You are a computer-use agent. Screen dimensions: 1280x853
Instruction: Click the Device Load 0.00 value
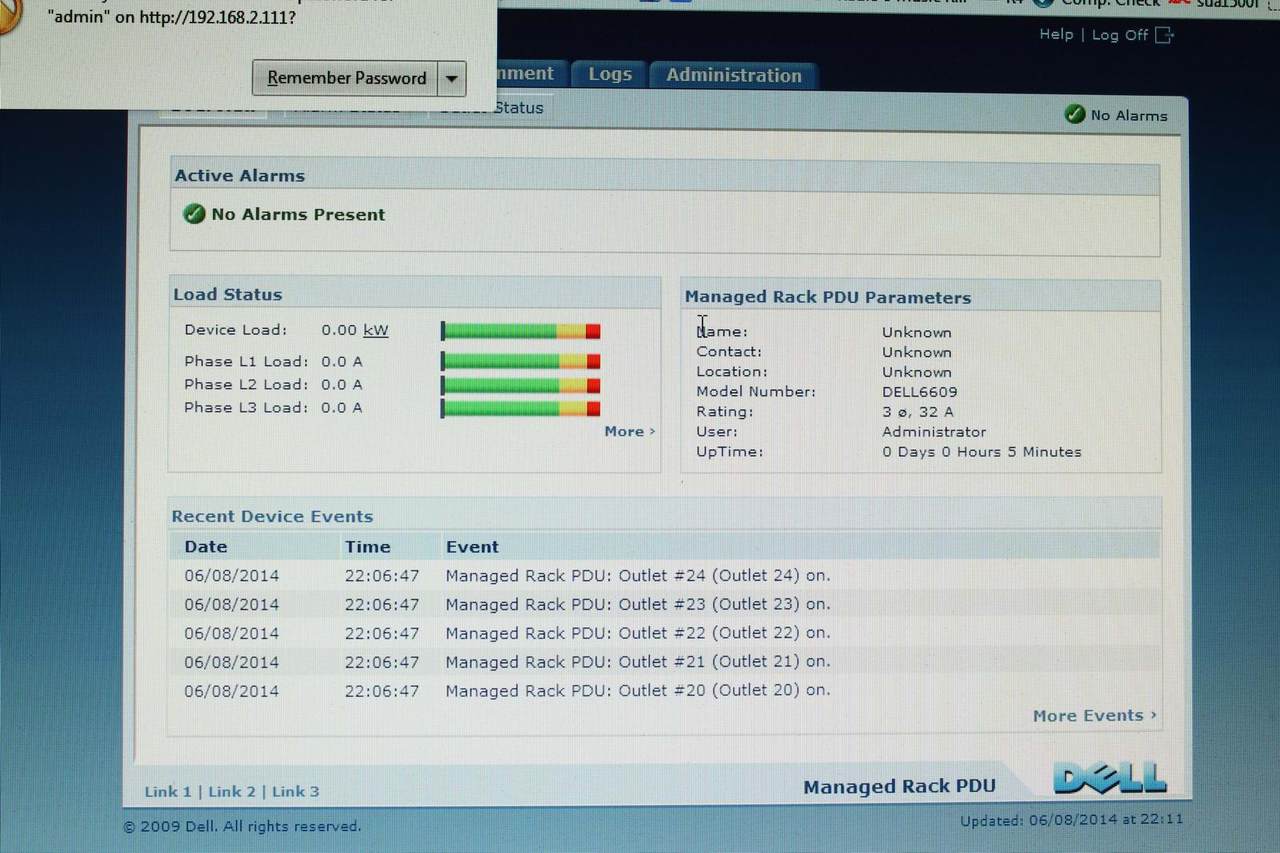[339, 330]
